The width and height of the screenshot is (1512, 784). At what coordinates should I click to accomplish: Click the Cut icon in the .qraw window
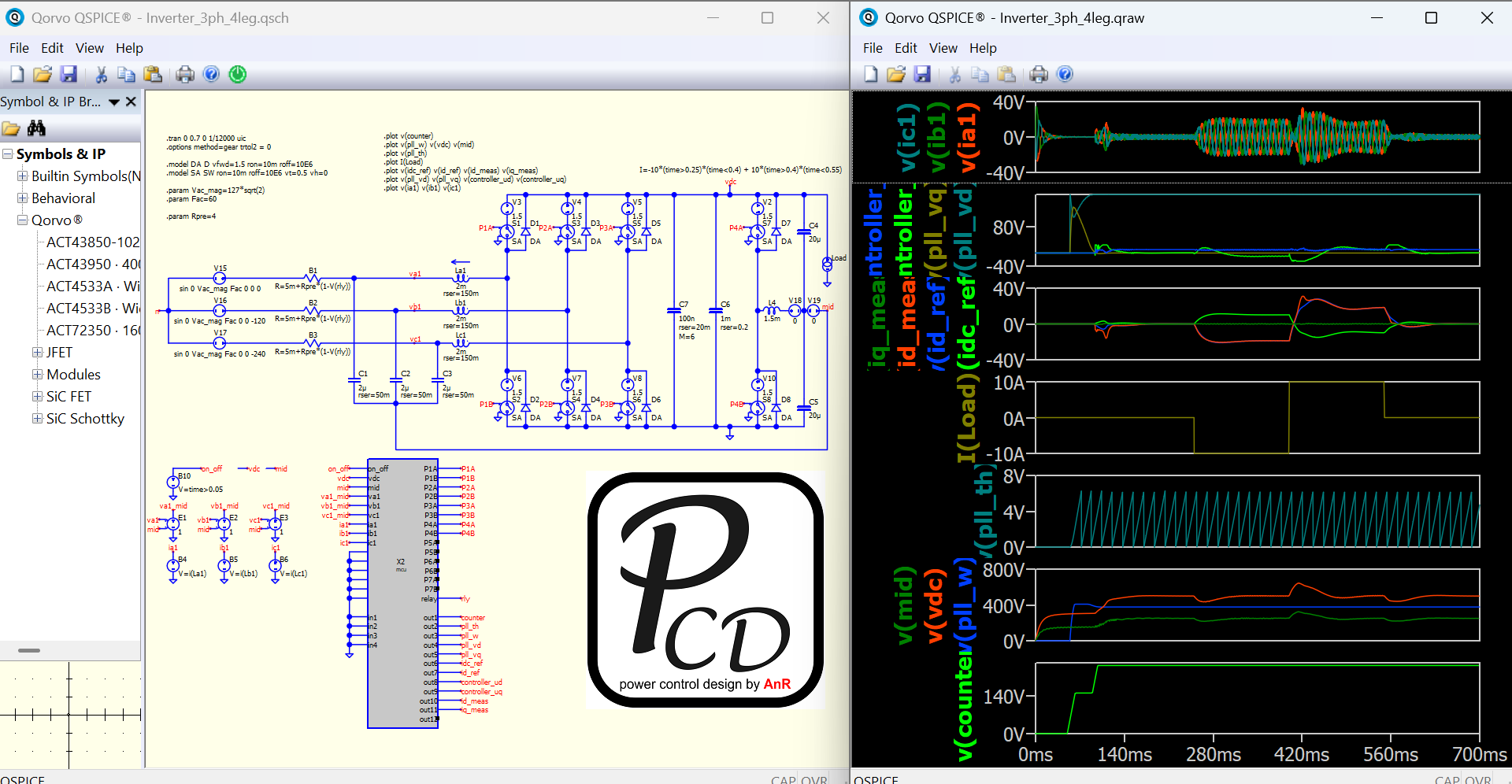click(x=954, y=74)
